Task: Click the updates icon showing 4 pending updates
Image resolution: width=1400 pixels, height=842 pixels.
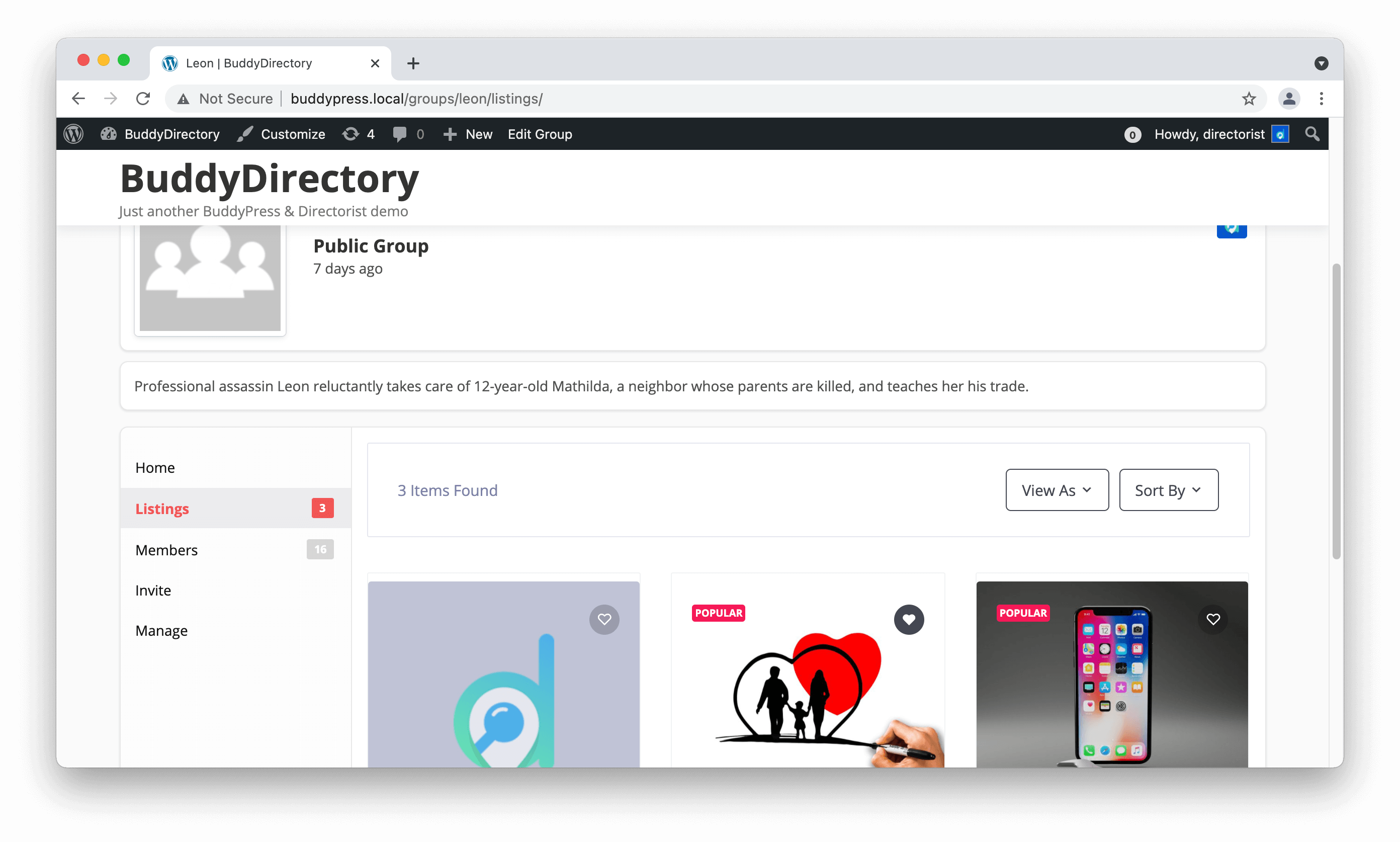Action: tap(352, 134)
